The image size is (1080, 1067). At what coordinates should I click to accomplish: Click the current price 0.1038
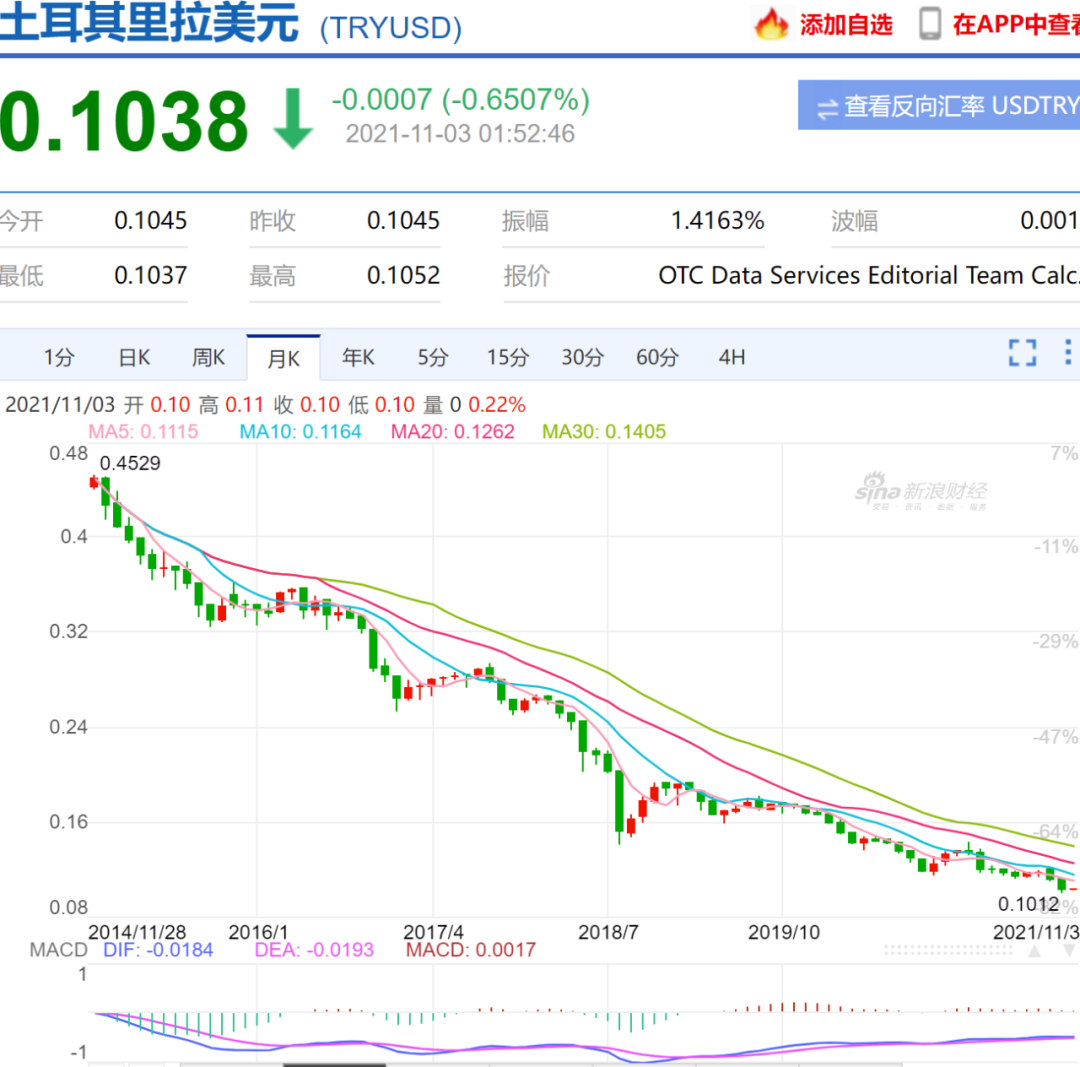124,121
